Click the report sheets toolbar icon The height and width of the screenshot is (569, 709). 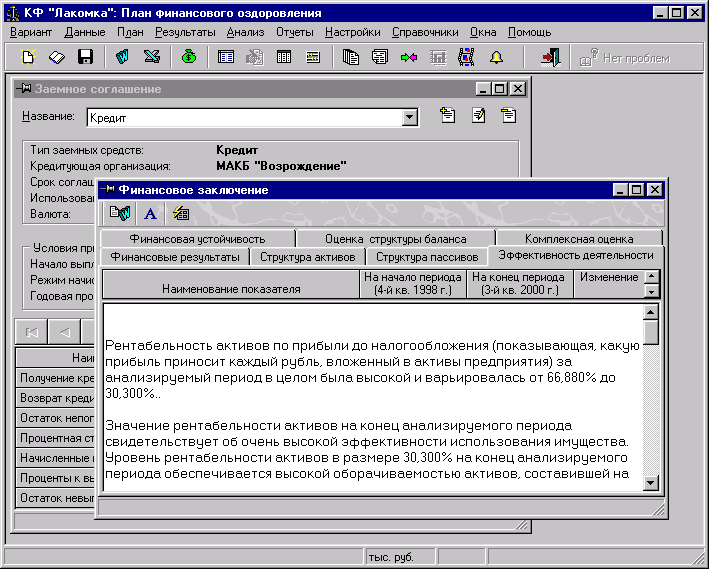point(379,57)
